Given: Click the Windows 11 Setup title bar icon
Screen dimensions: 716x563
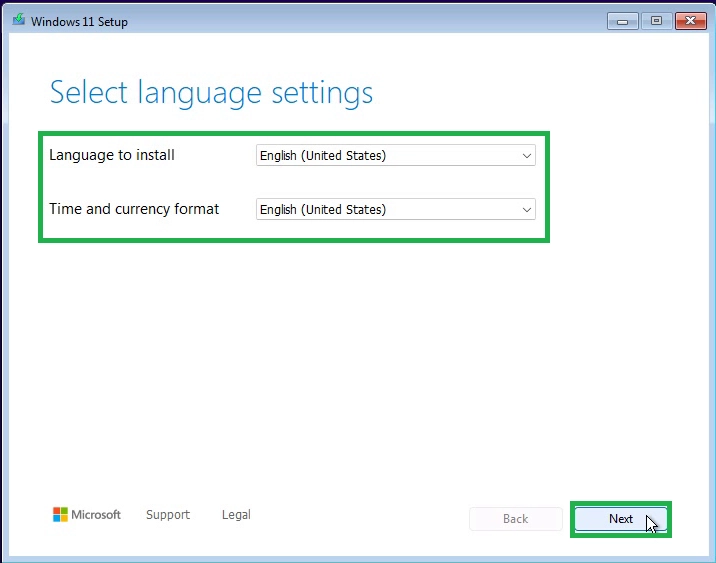Looking at the screenshot, I should coord(19,20).
